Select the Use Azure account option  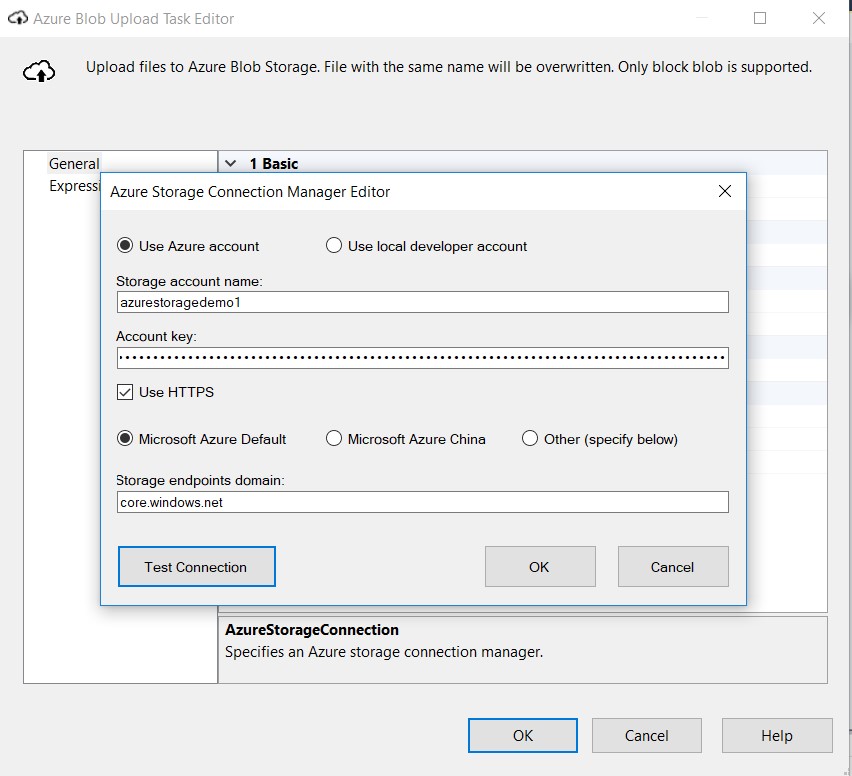pyautogui.click(x=125, y=246)
